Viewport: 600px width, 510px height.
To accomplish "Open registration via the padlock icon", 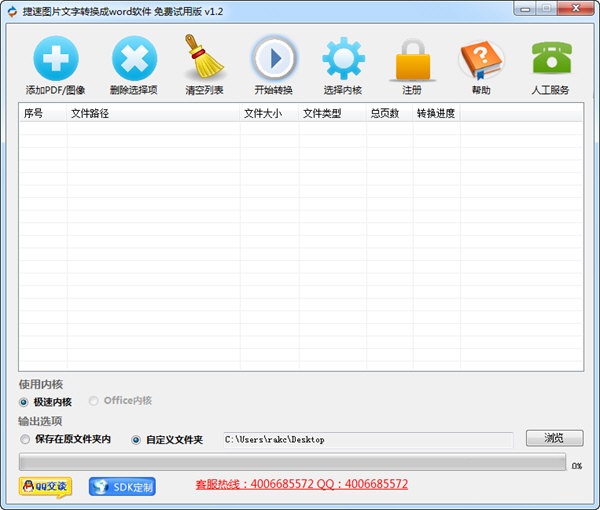I will (412, 59).
